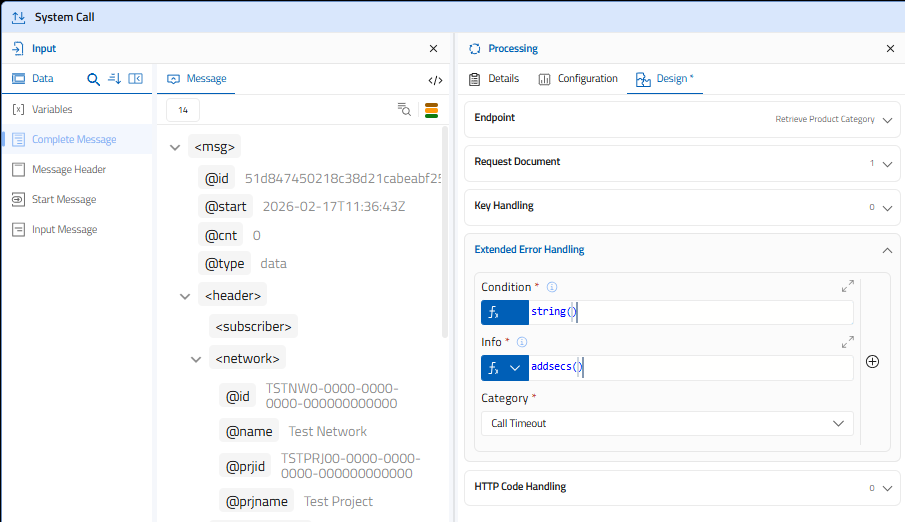The height and width of the screenshot is (522, 905).
Task: Open the Category dropdown showing Call Timeout
Action: (667, 424)
